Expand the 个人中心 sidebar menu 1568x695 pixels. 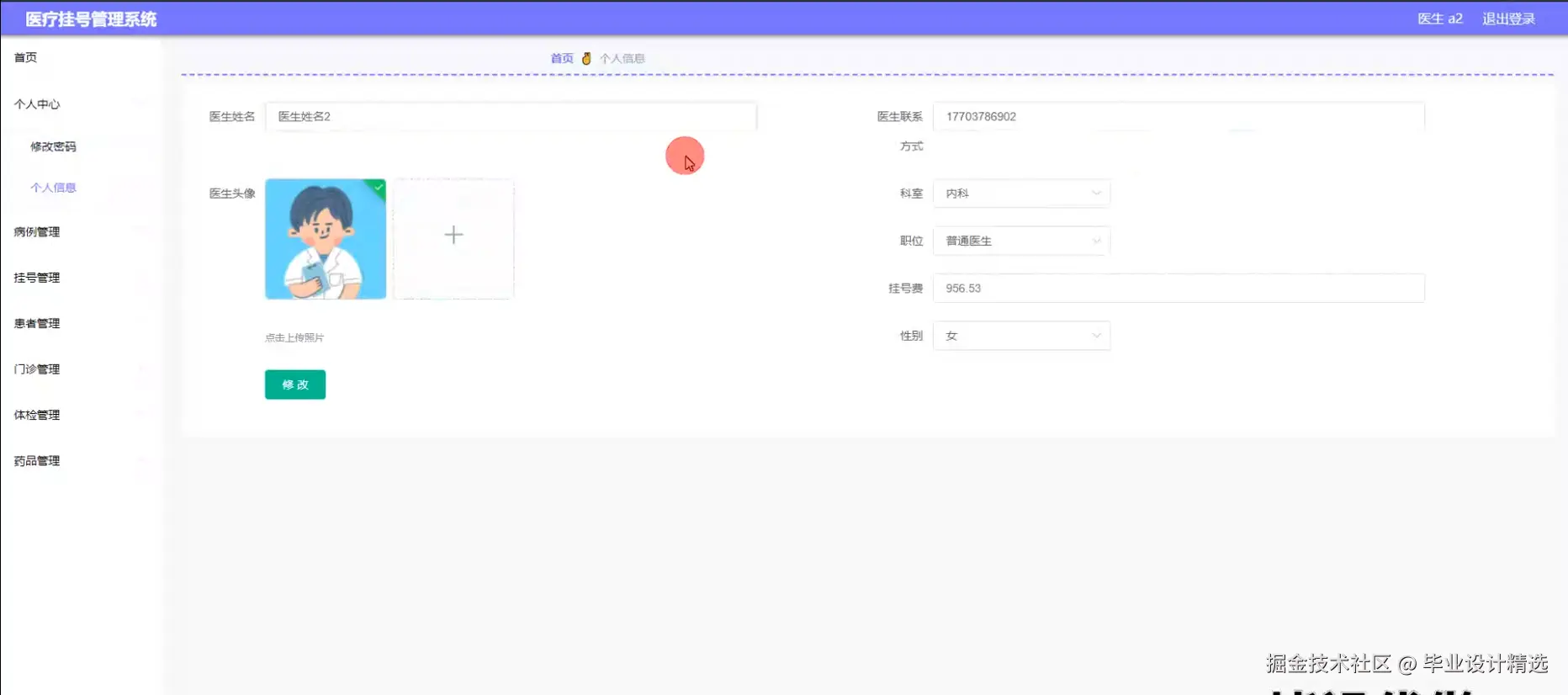point(37,104)
